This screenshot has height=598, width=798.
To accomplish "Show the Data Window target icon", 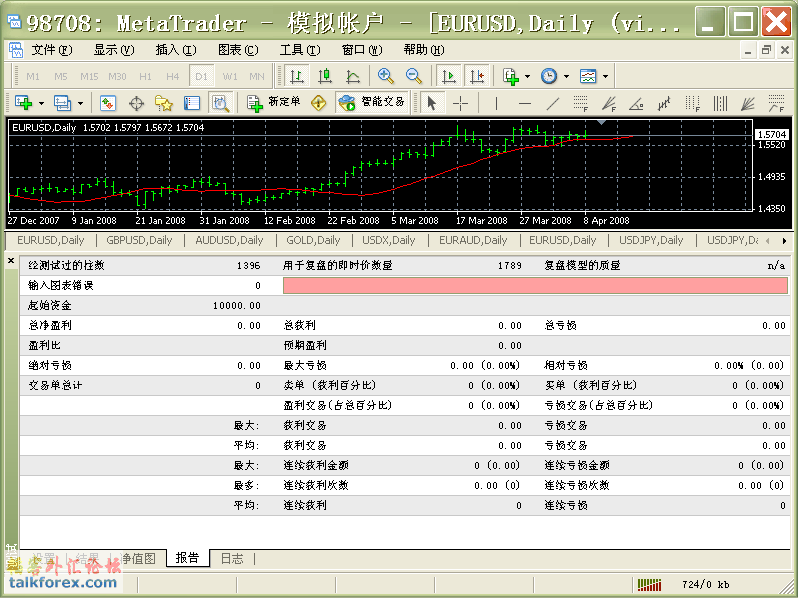I will (136, 103).
